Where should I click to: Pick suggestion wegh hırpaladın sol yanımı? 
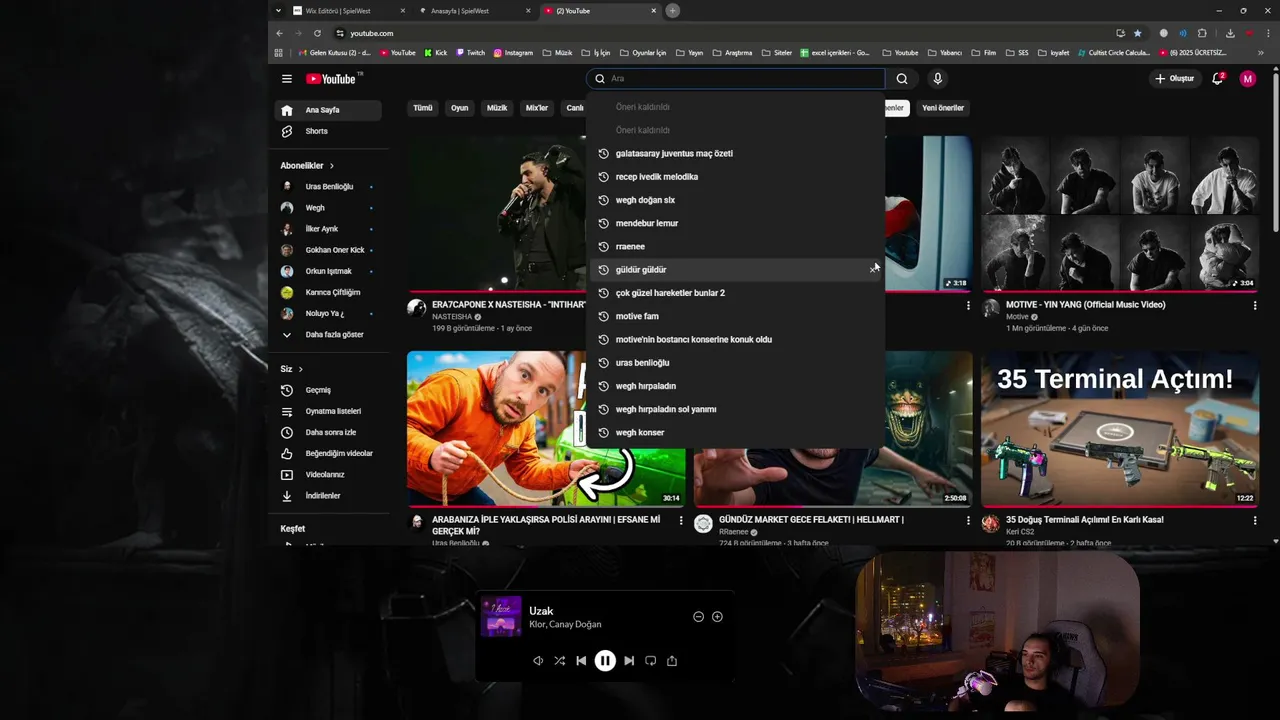pyautogui.click(x=735, y=409)
